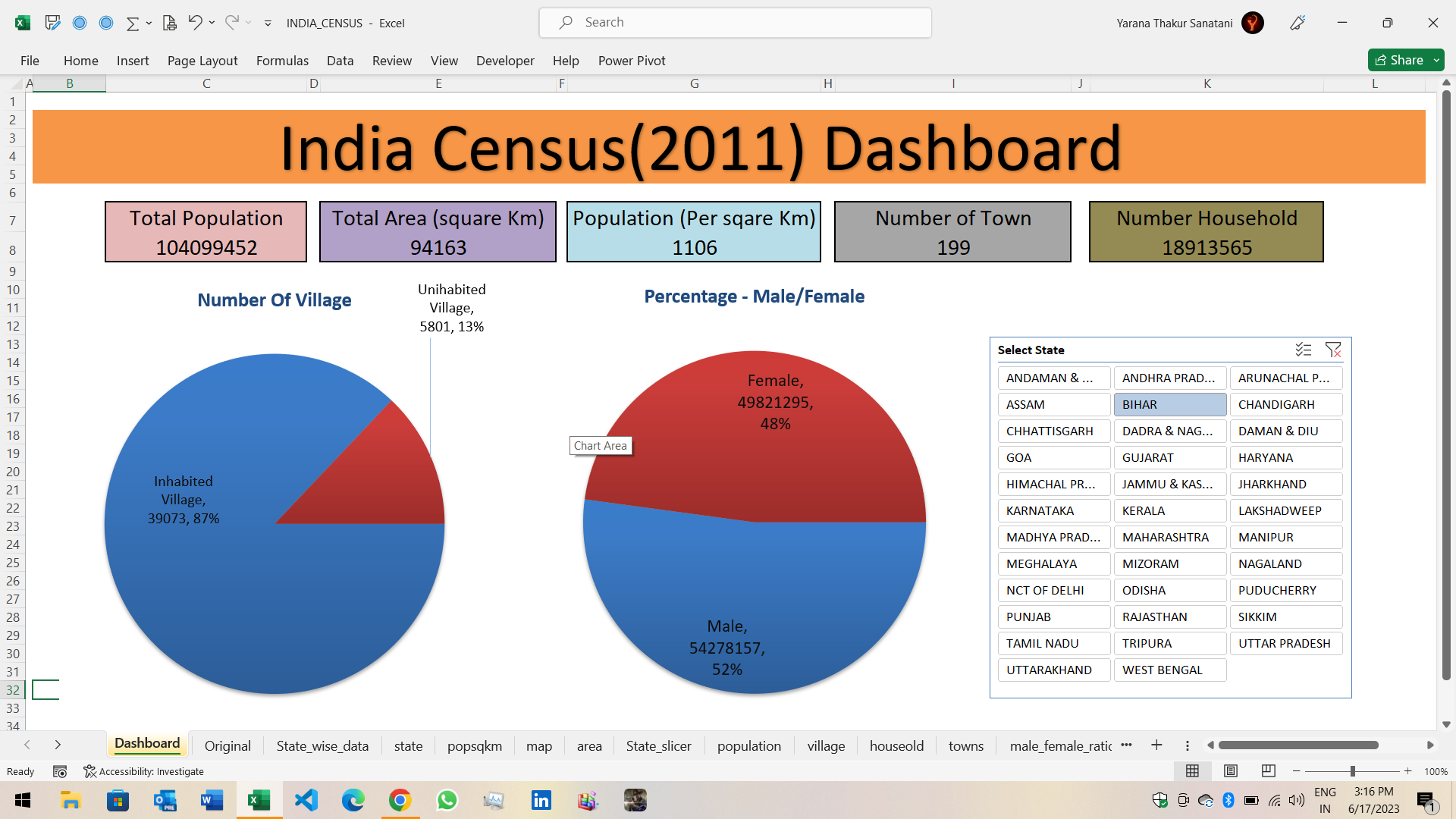Screen dimensions: 1456x819
Task: Toggle the slicer multi-select button
Action: click(x=1303, y=350)
